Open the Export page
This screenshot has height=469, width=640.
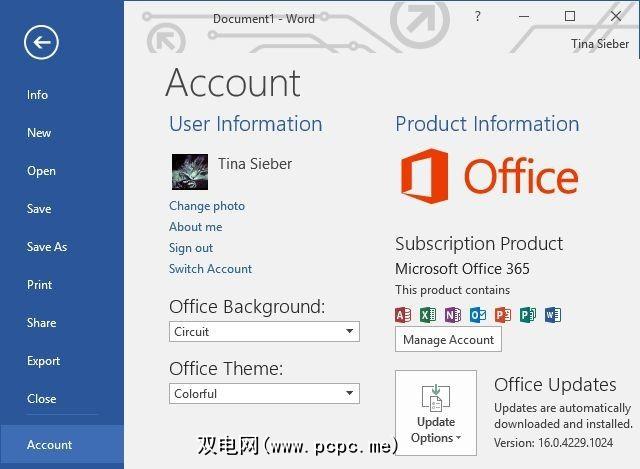43,361
